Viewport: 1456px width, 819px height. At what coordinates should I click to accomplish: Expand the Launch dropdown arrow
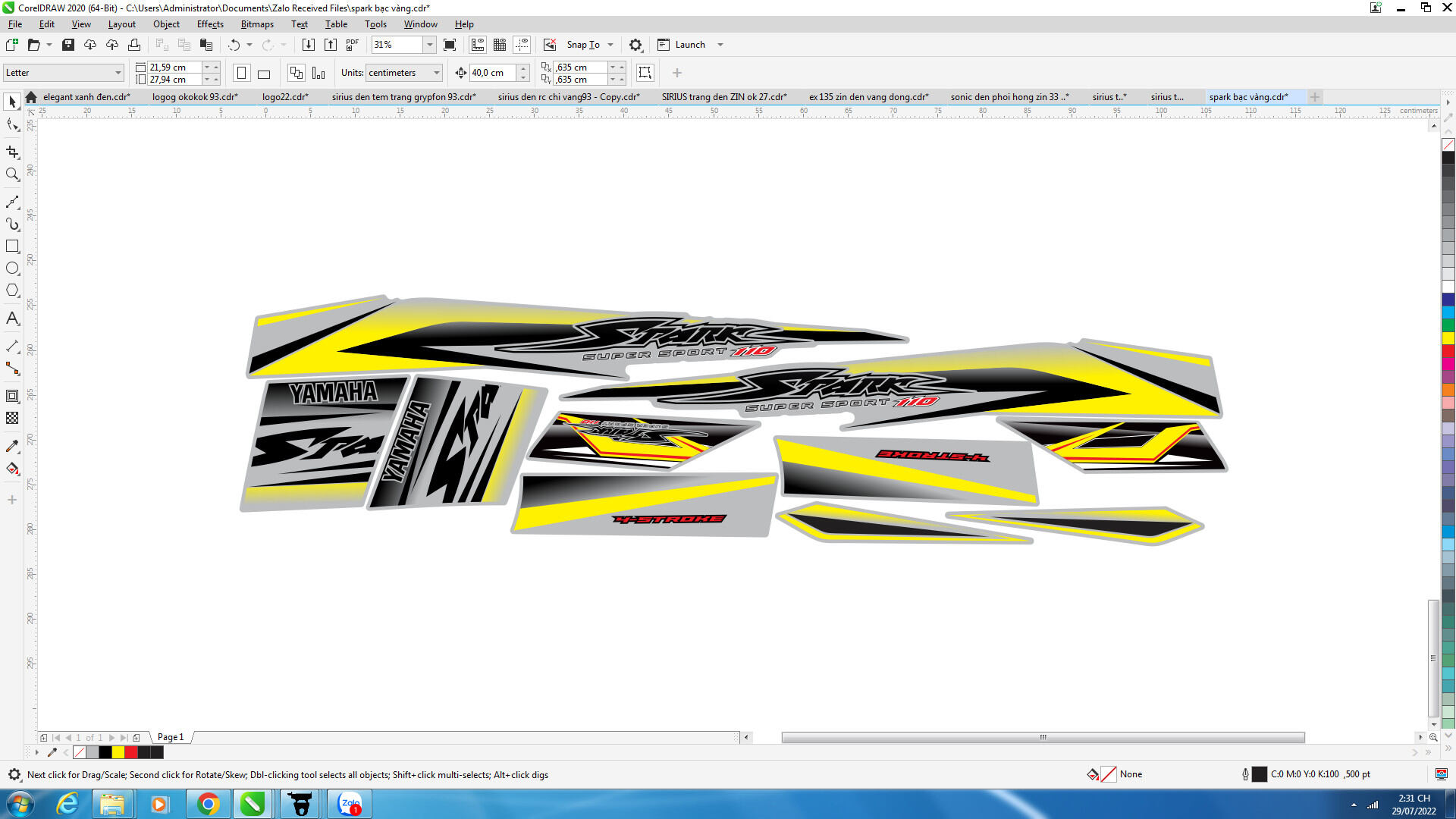(x=720, y=45)
